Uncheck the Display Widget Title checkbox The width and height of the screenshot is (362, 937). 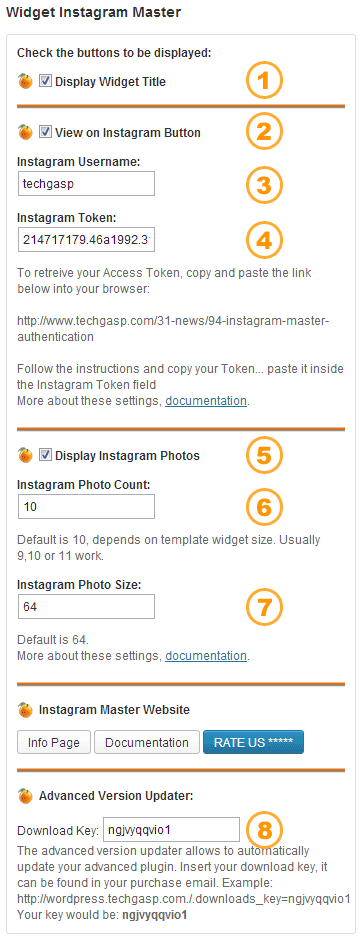45,81
